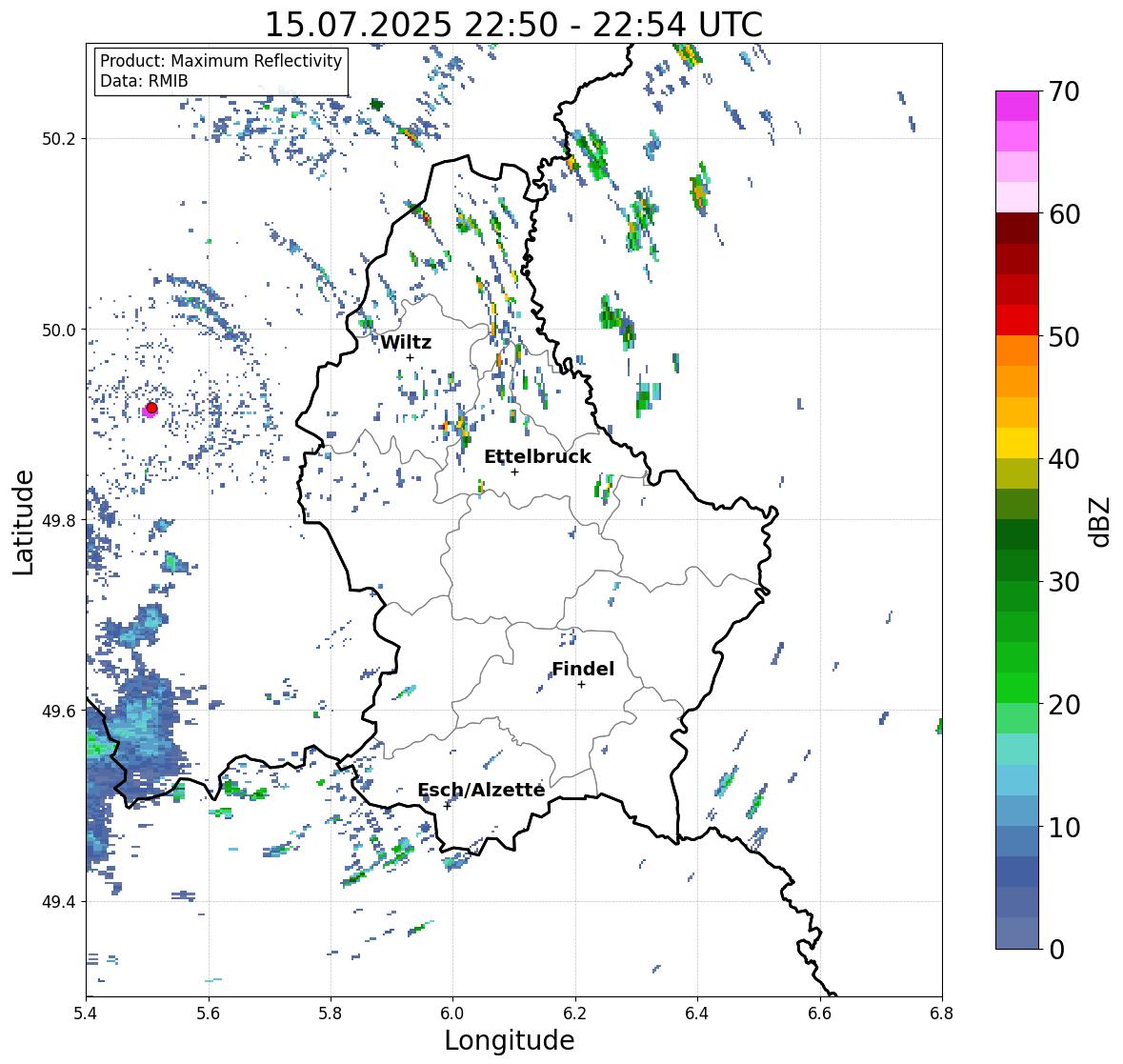Click the longitude tick label '6.8'
Screen dimensions: 1123x1064
(x=942, y=1013)
